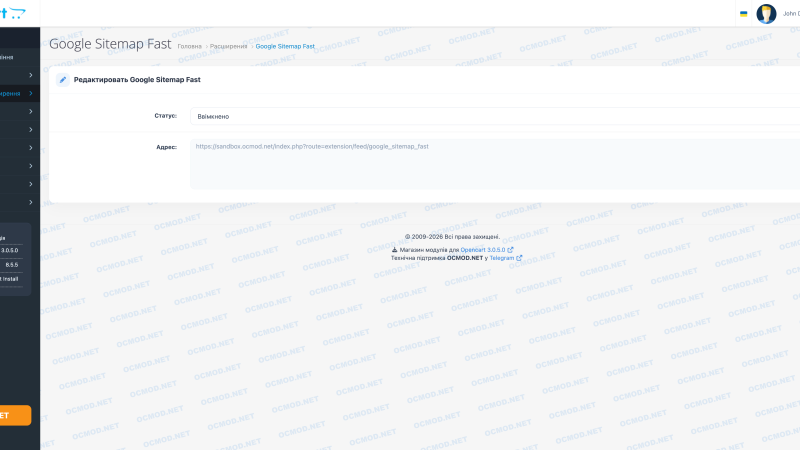The image size is (800, 450).
Task: Open the user avatar profile menu
Action: pyautogui.click(x=766, y=14)
